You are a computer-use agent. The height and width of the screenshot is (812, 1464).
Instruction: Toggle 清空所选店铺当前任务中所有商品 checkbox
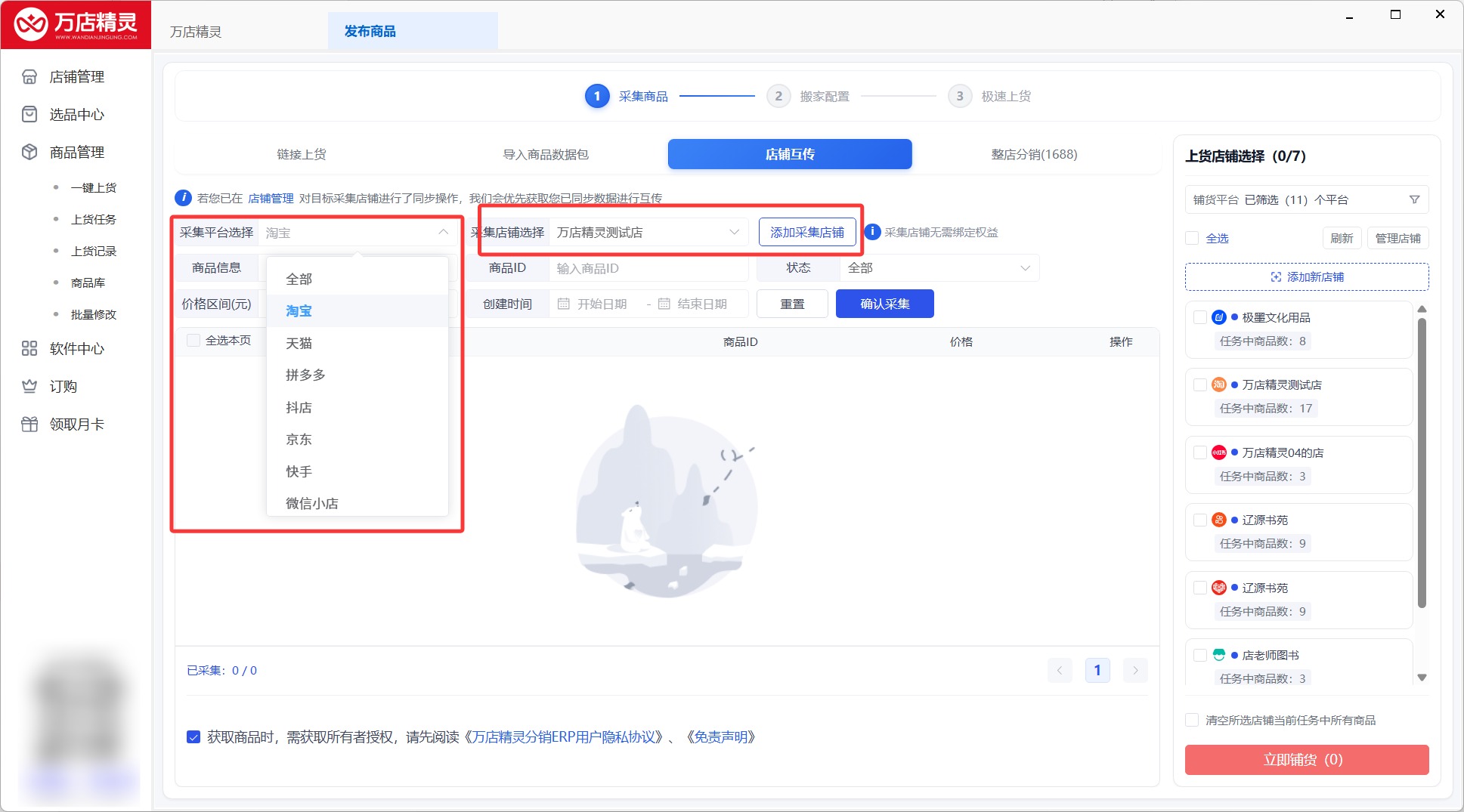click(1192, 720)
